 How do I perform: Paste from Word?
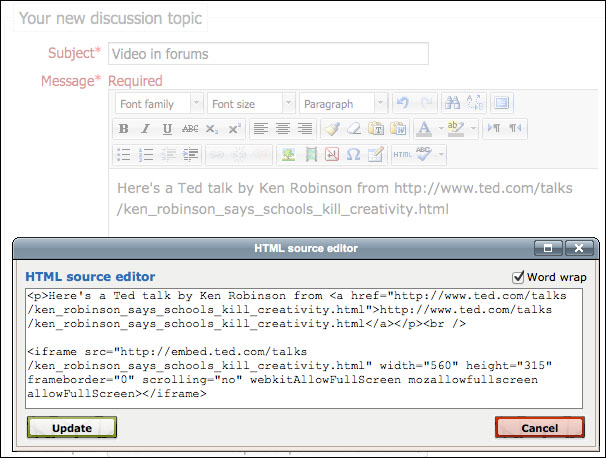(x=398, y=129)
